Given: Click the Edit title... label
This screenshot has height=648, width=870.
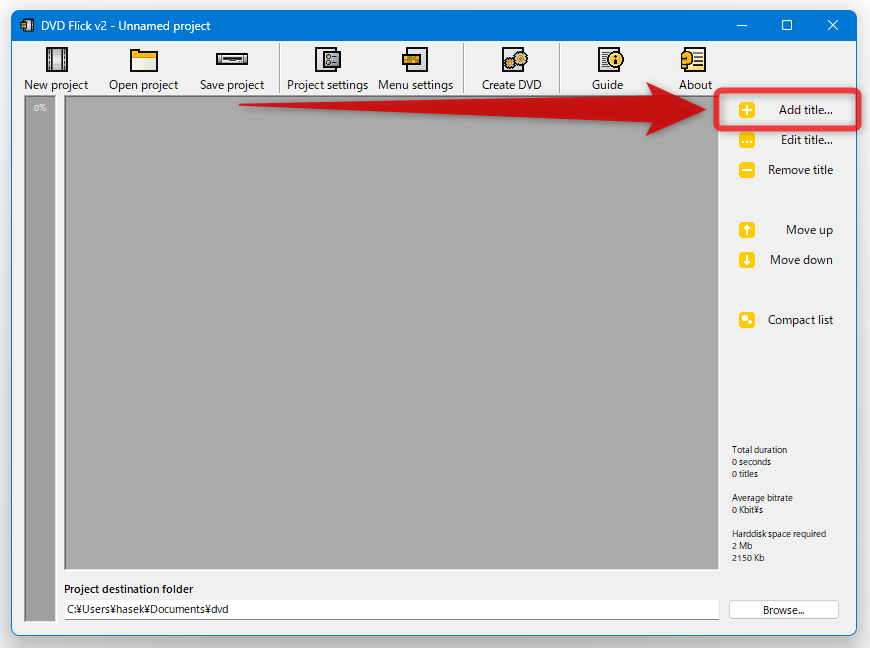Looking at the screenshot, I should 807,140.
